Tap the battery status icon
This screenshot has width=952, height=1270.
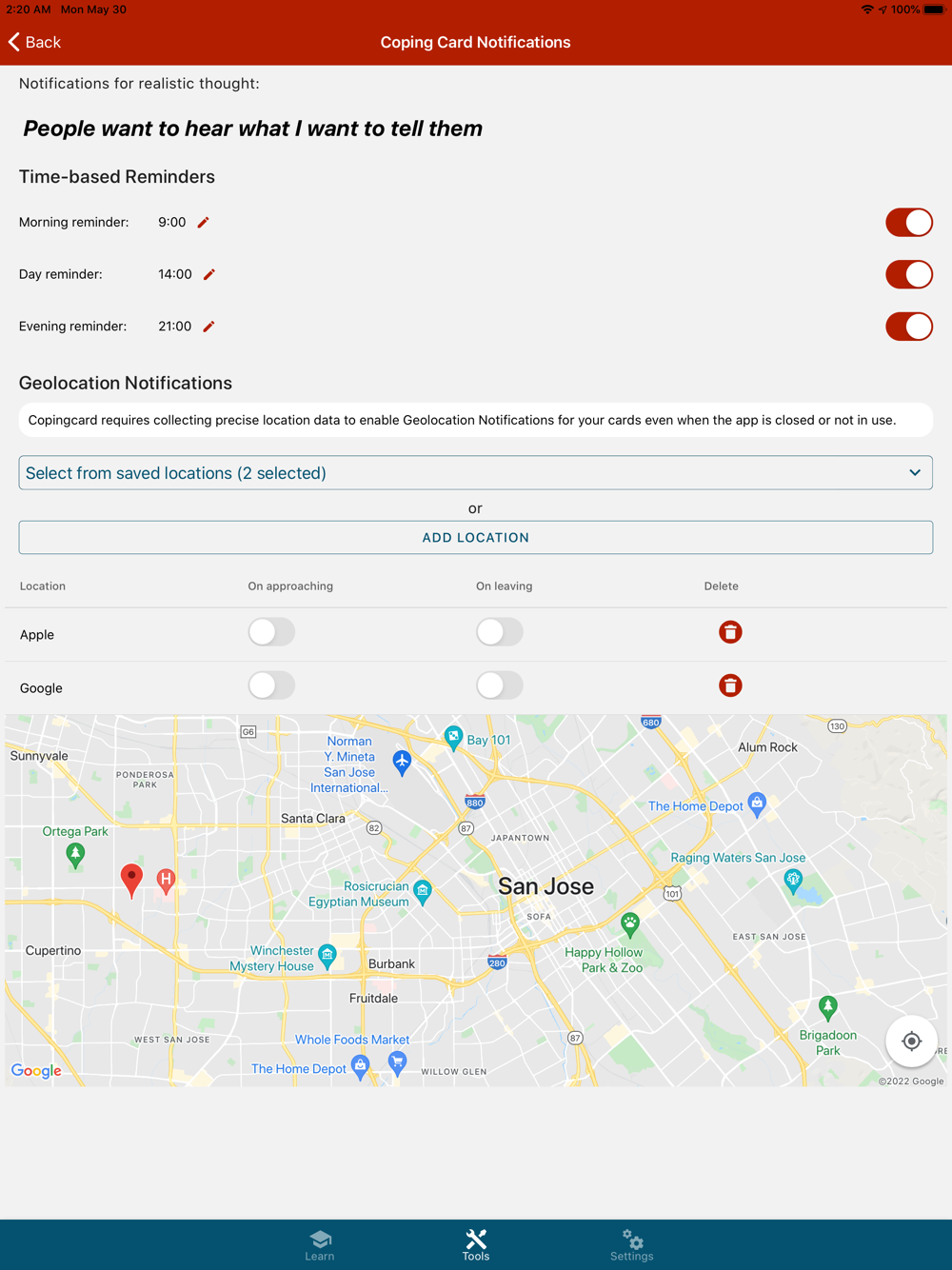(x=934, y=10)
